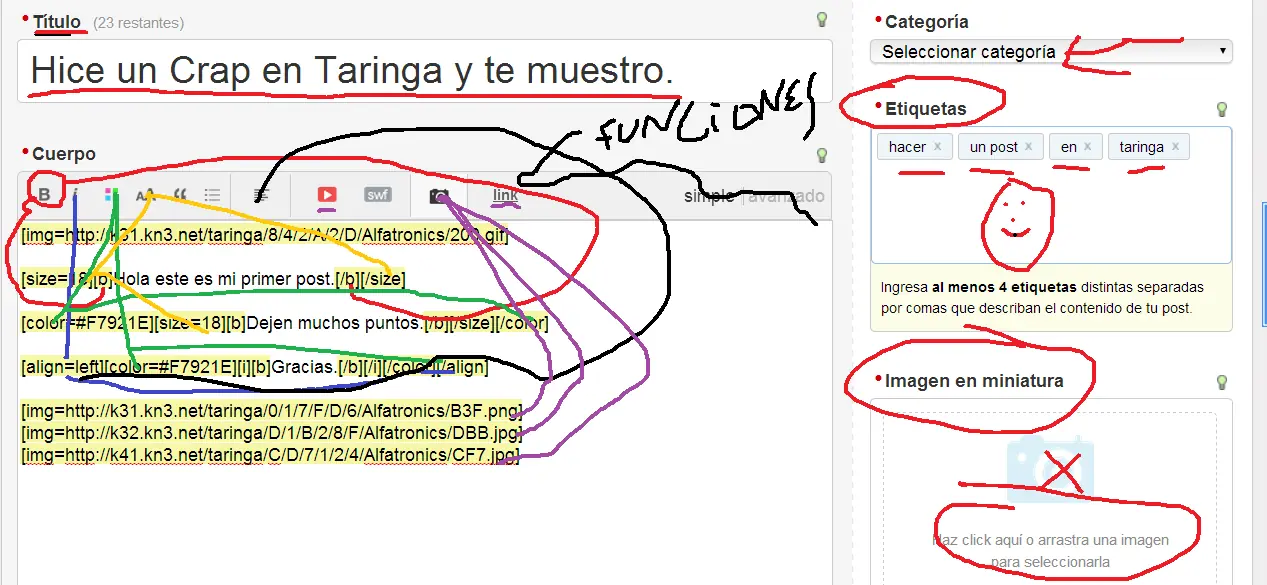Show the Título help lightbulb tip

(x=822, y=19)
